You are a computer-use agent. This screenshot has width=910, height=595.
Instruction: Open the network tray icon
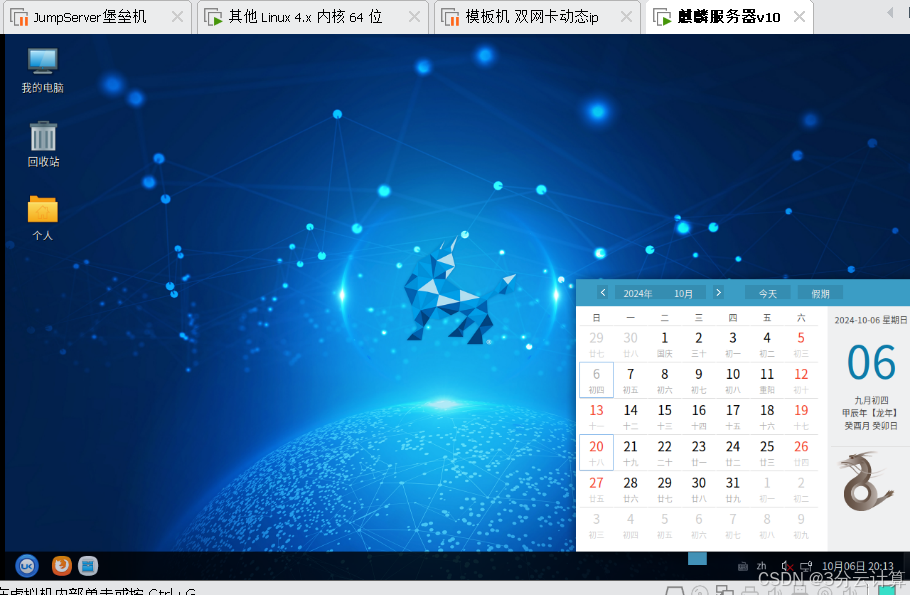806,566
